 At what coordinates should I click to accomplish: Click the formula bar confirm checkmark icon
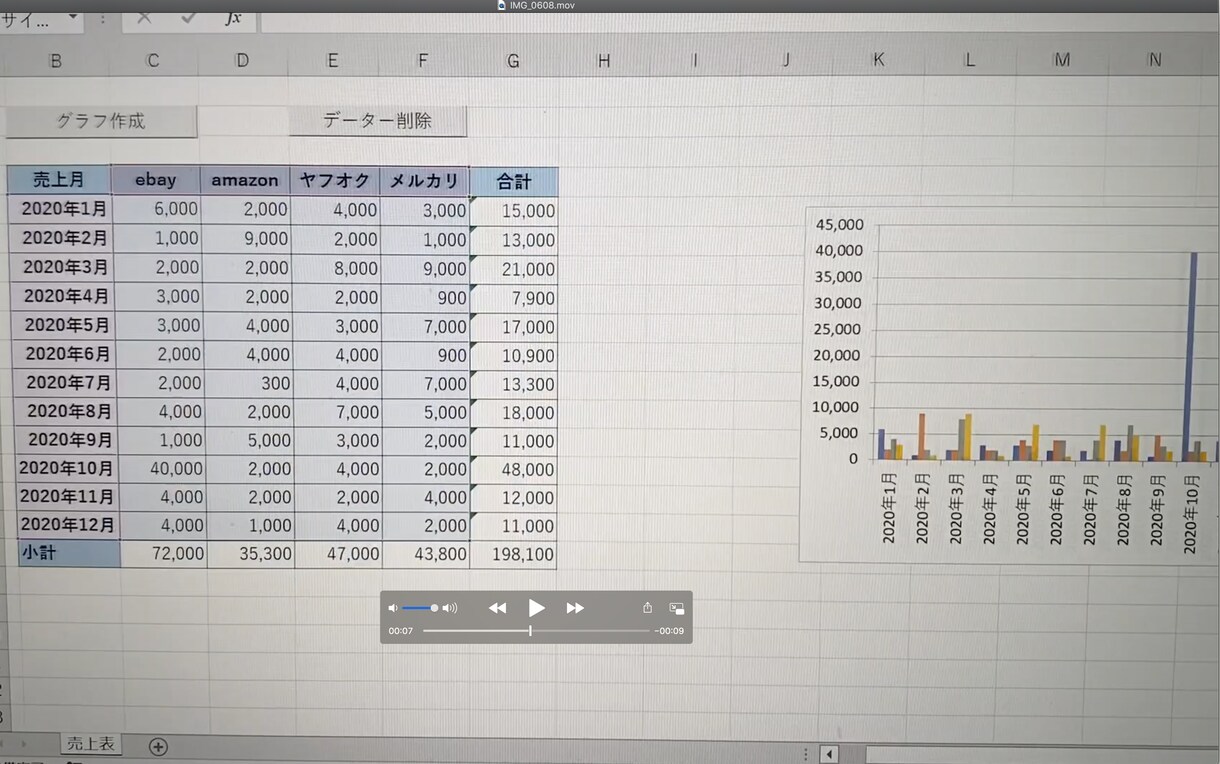pyautogui.click(x=189, y=18)
